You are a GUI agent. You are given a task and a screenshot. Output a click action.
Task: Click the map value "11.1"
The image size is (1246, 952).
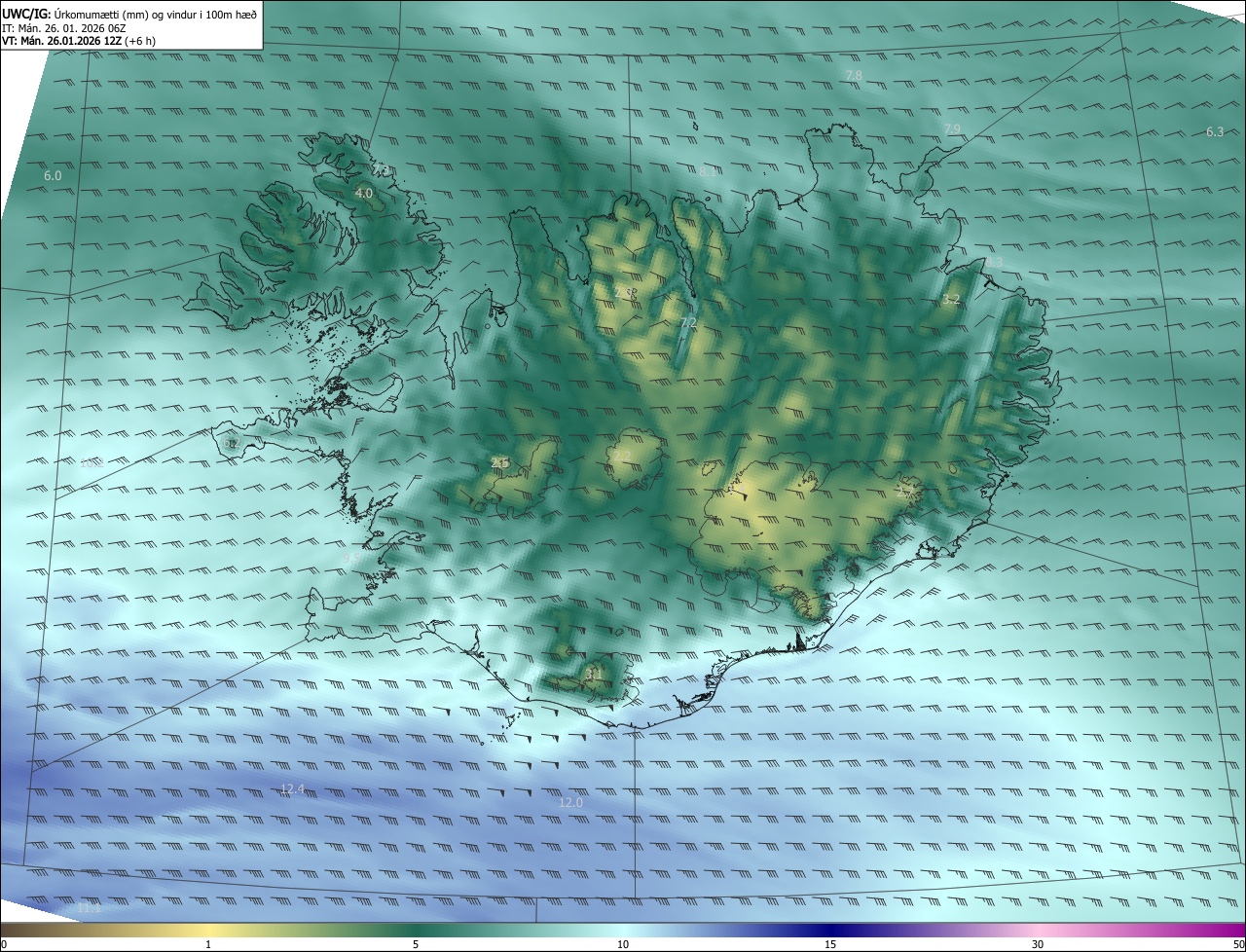click(x=89, y=908)
